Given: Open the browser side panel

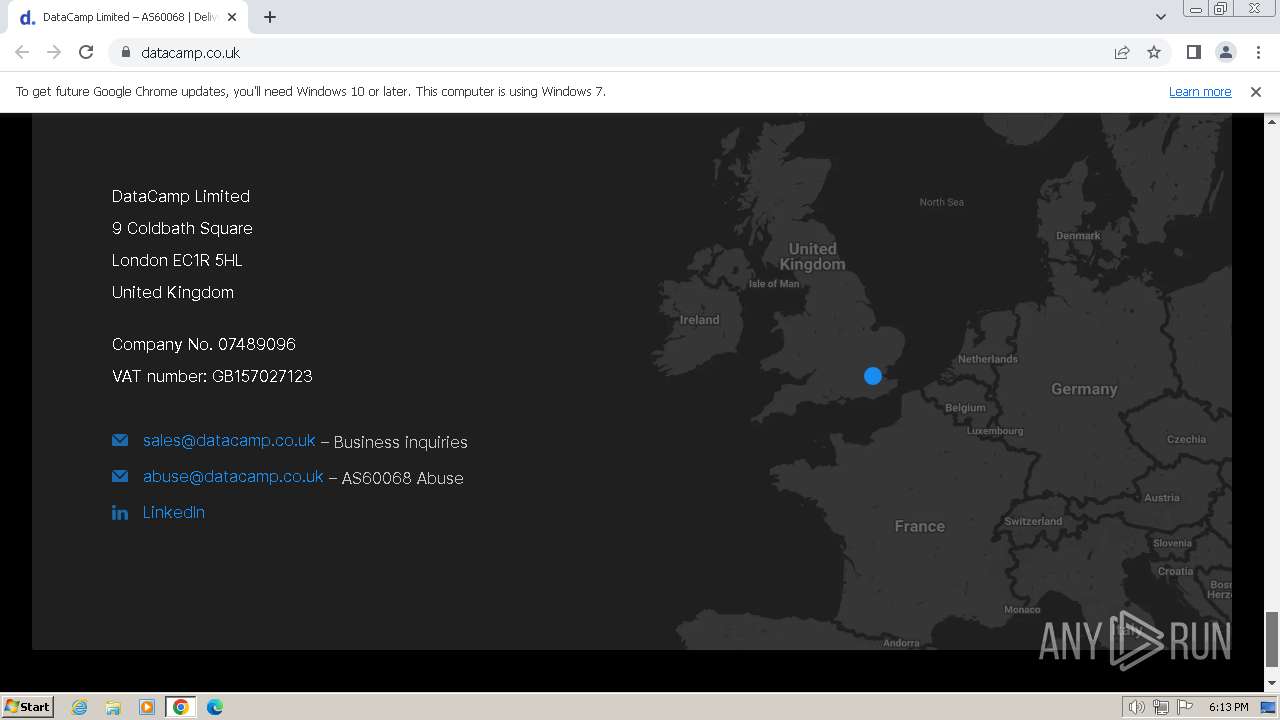Looking at the screenshot, I should pyautogui.click(x=1193, y=52).
